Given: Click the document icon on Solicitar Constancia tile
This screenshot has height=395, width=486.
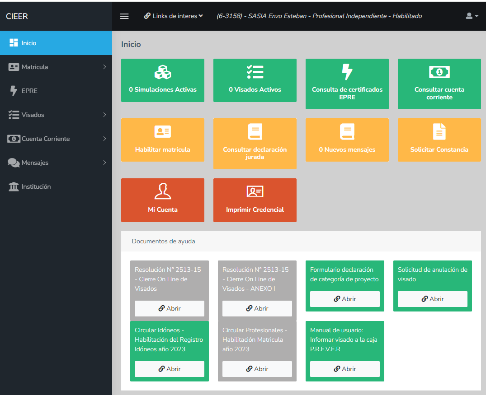Looking at the screenshot, I should (x=439, y=132).
